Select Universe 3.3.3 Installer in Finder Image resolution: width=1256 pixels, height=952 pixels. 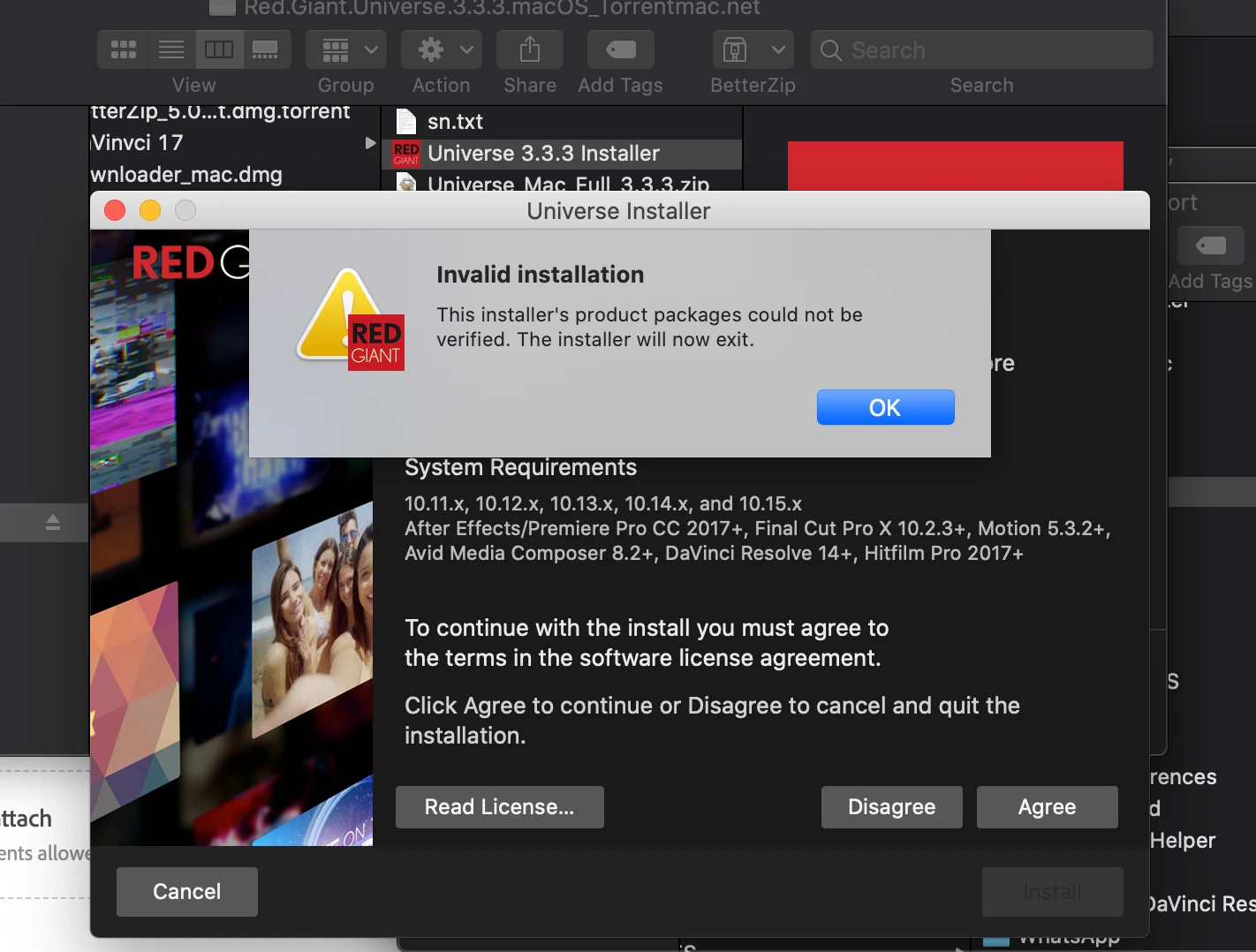[x=562, y=154]
